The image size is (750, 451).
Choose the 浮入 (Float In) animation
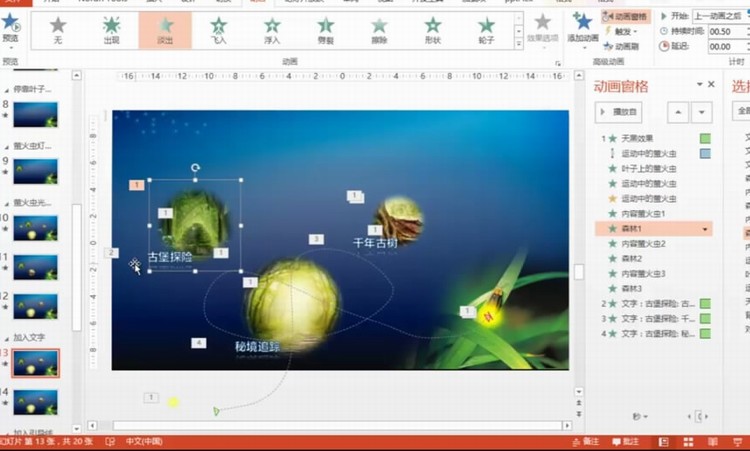pyautogui.click(x=272, y=30)
